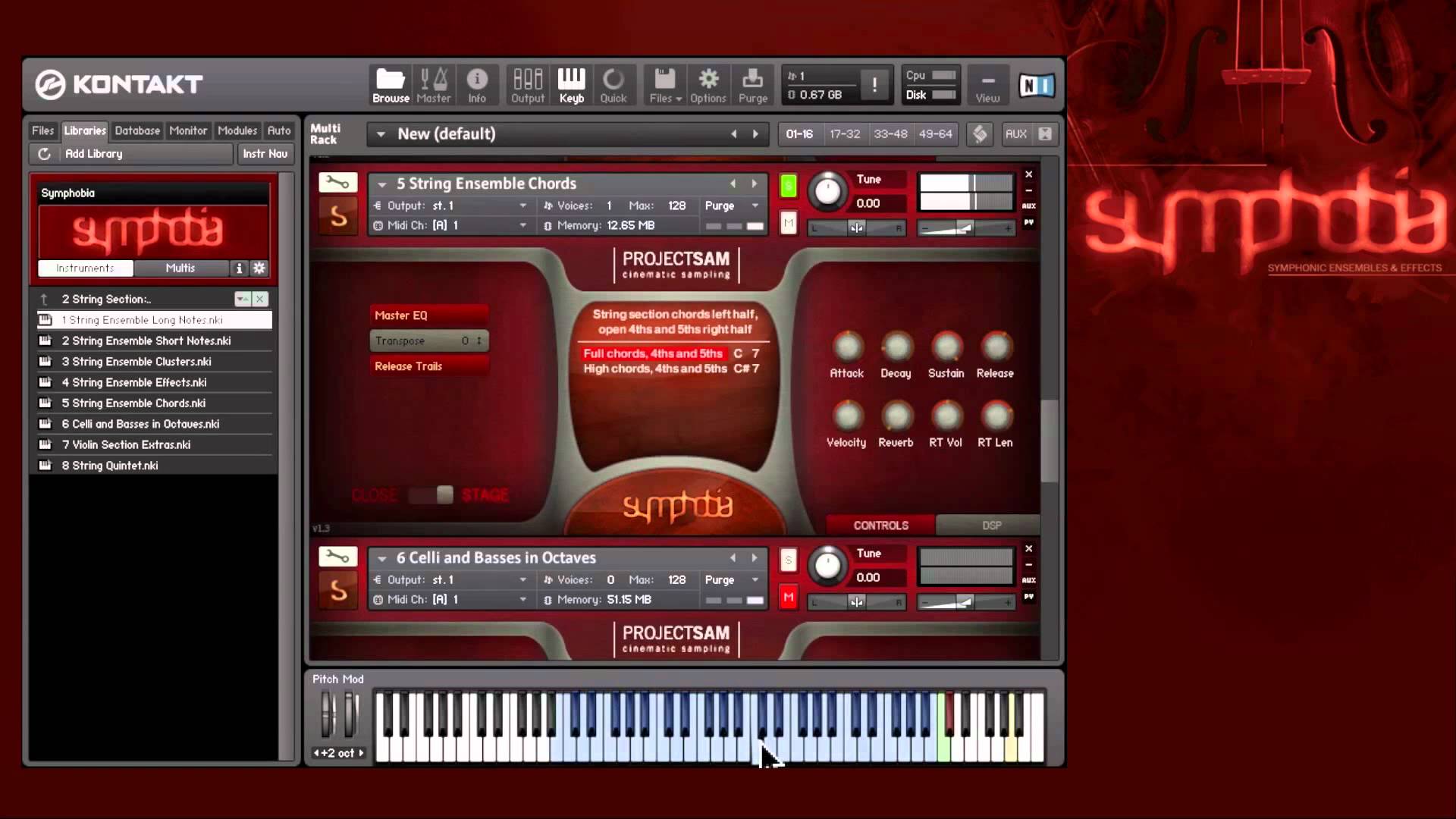Switch to the DSP tab
Image resolution: width=1456 pixels, height=819 pixels.
991,525
